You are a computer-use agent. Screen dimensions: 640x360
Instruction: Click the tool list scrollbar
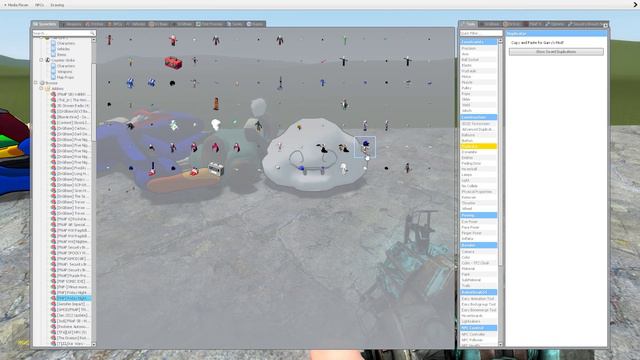500,155
